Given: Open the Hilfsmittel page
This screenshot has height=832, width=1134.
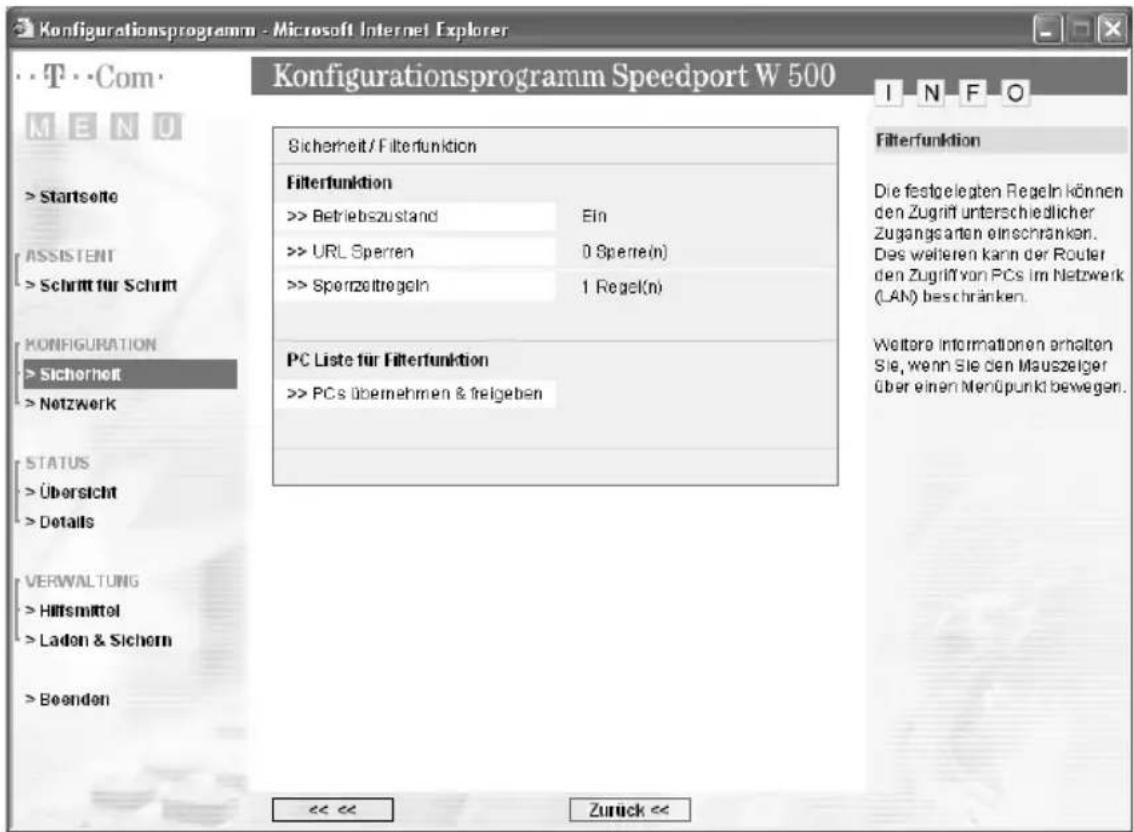Looking at the screenshot, I should [72, 611].
